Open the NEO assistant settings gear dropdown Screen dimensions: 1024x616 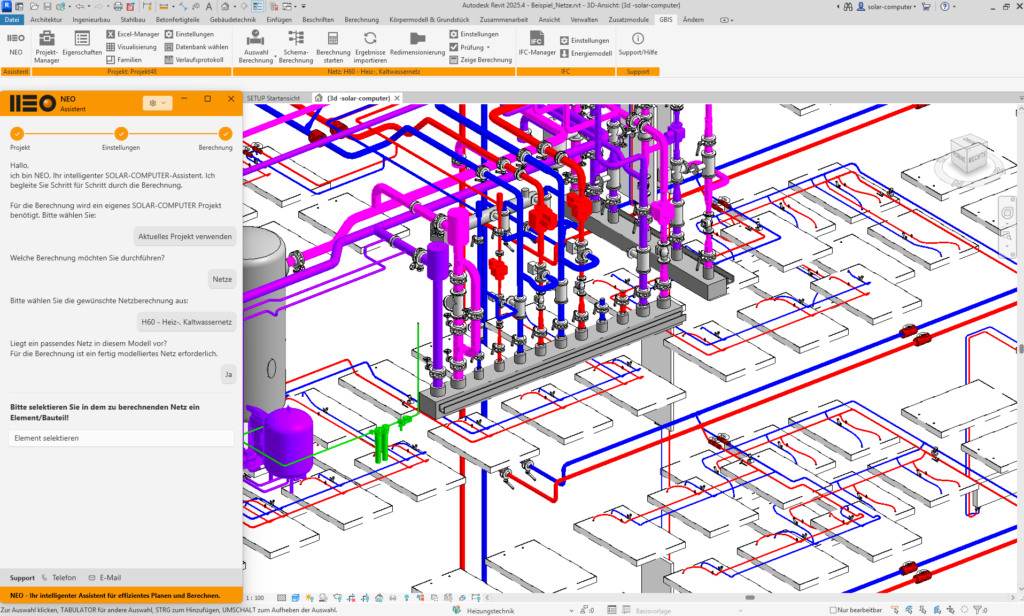pyautogui.click(x=157, y=103)
